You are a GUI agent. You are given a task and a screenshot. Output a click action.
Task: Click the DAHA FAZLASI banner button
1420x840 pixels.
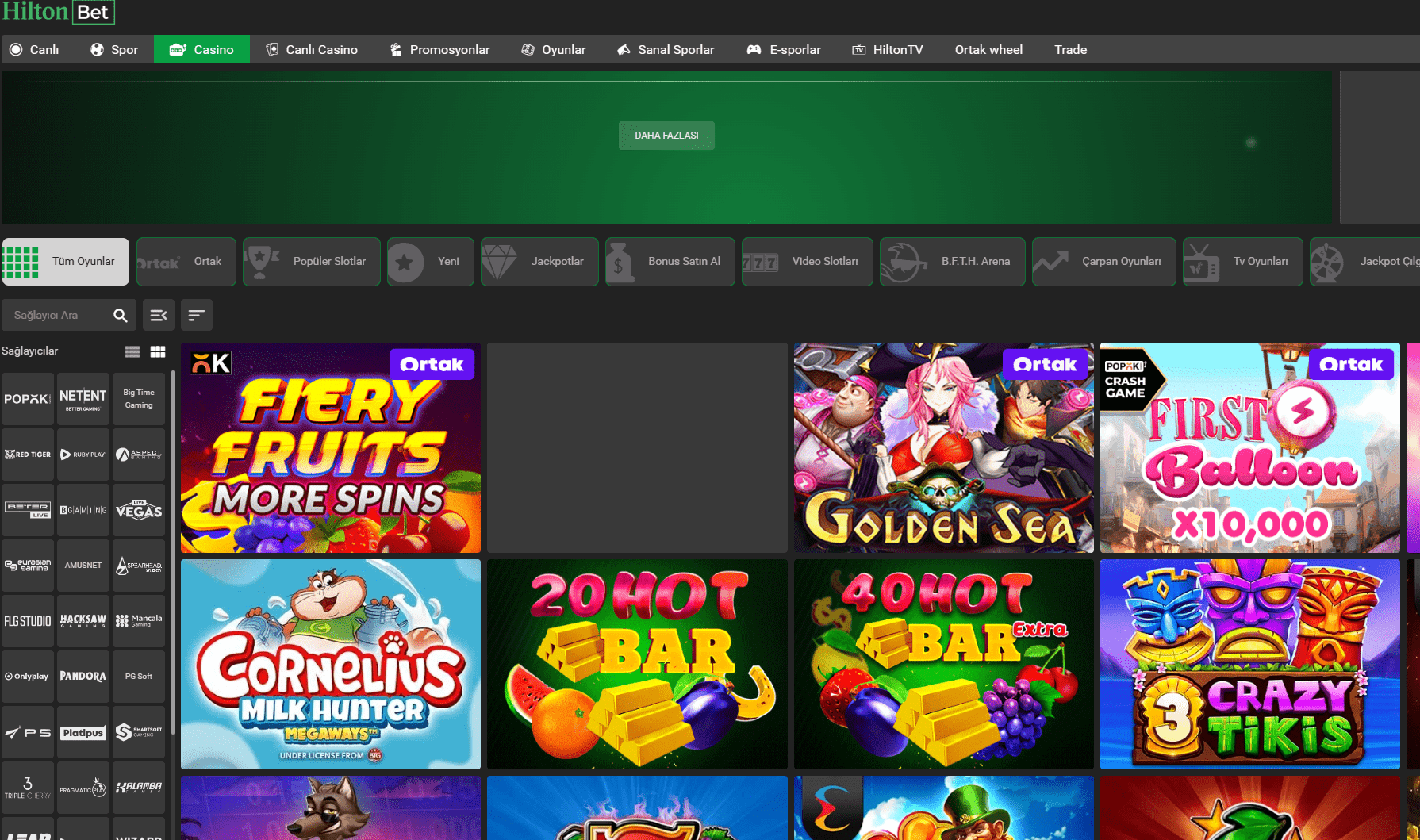(x=666, y=136)
